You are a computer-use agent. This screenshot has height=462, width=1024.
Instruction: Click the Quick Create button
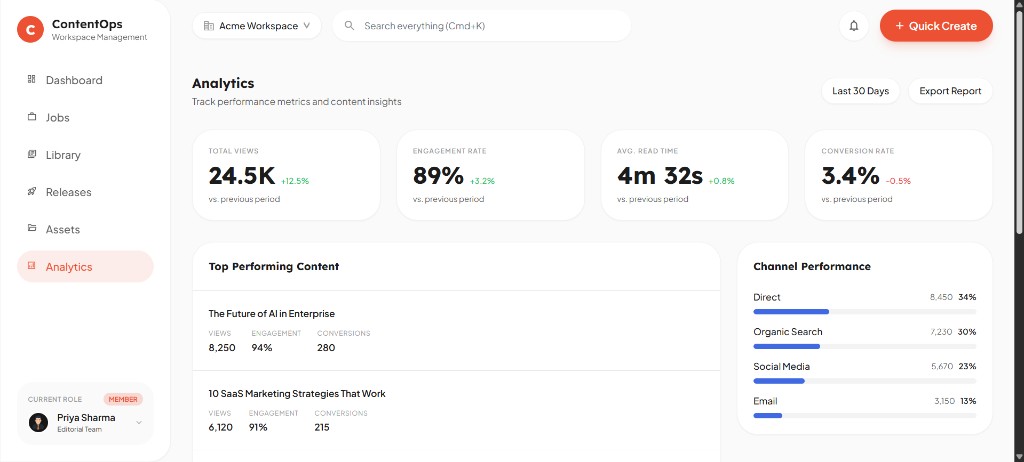tap(936, 26)
